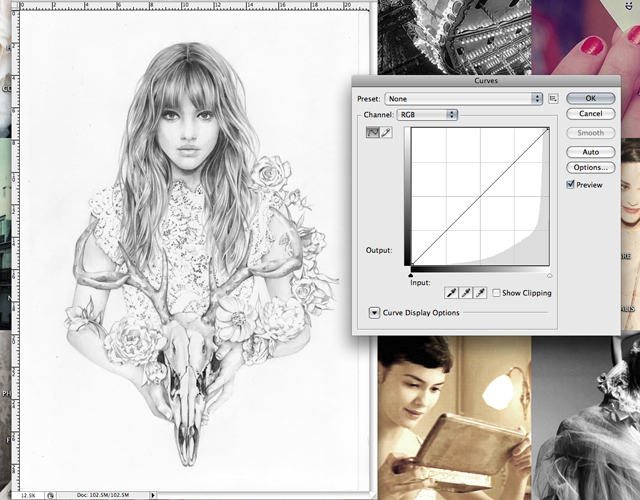Open the preset options menu icon
This screenshot has height=500, width=640.
pos(552,99)
